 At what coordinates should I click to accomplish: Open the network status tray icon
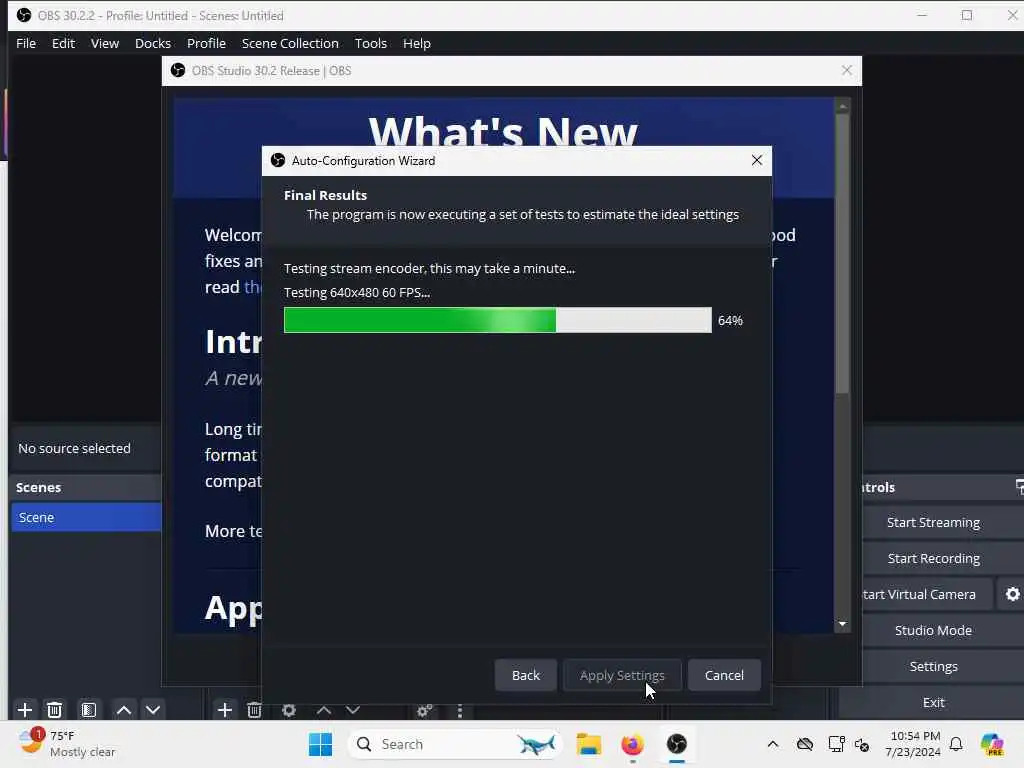(x=836, y=744)
